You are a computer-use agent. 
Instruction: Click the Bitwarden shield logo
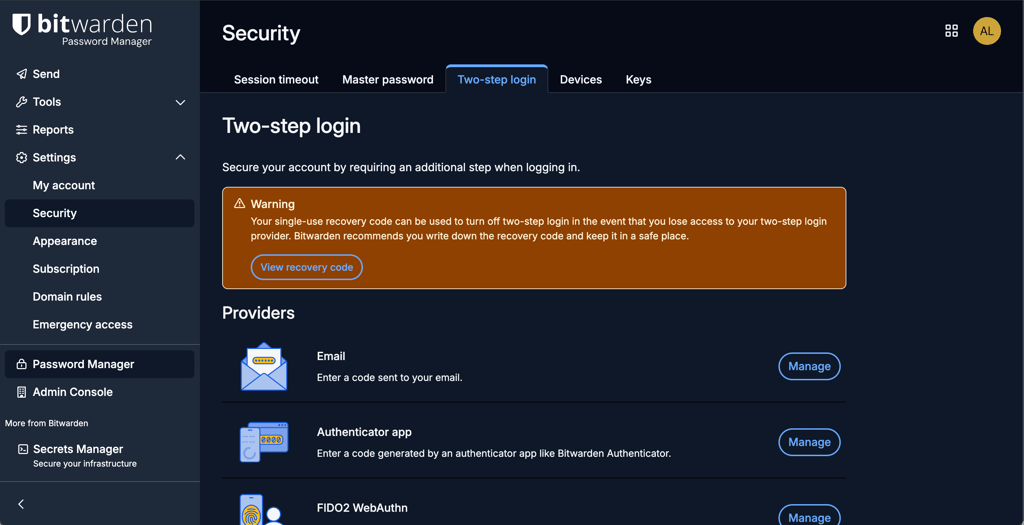pos(22,25)
